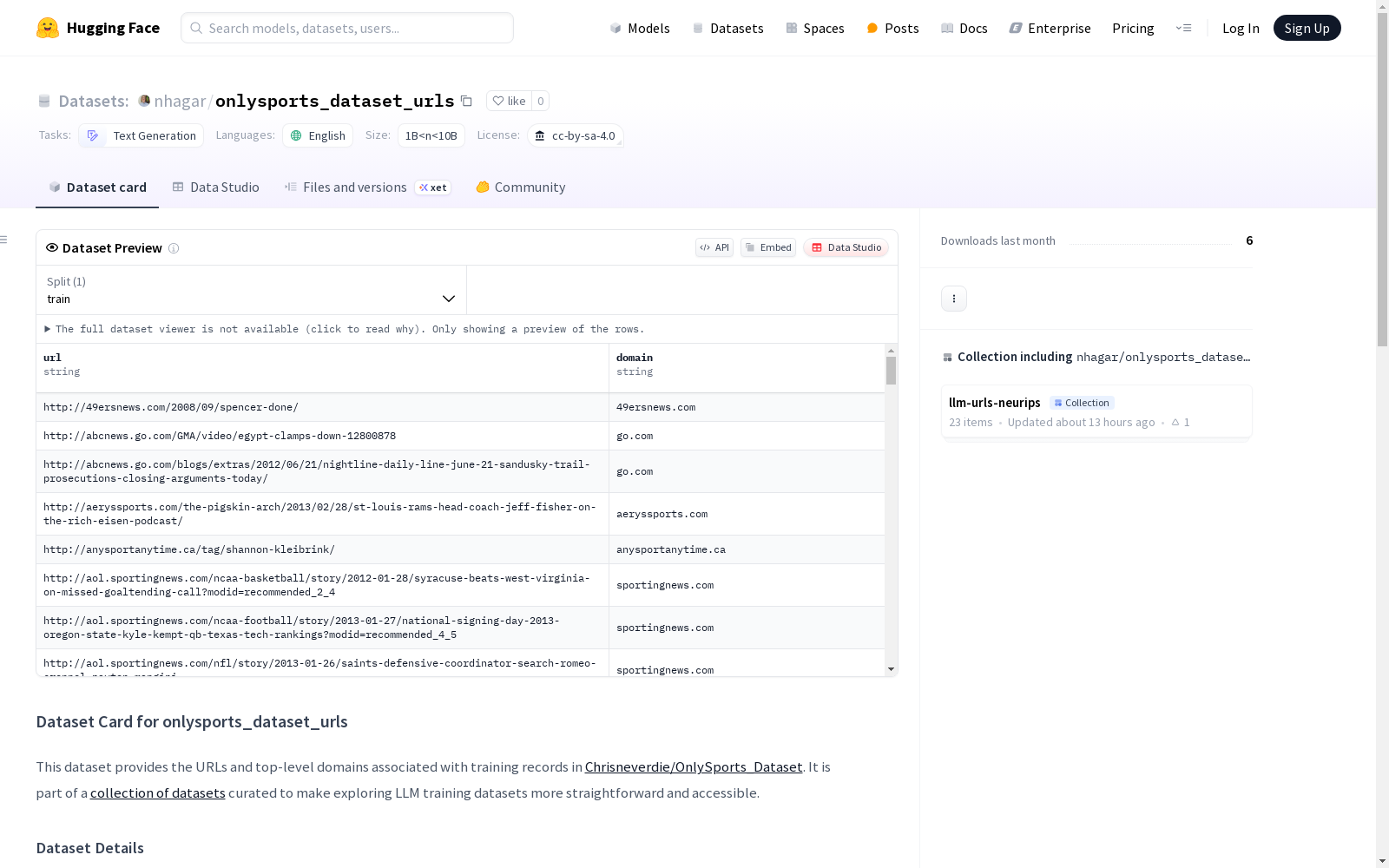The height and width of the screenshot is (868, 1389).
Task: Select the anysportanytime.ca domain cell
Action: pyautogui.click(x=747, y=549)
